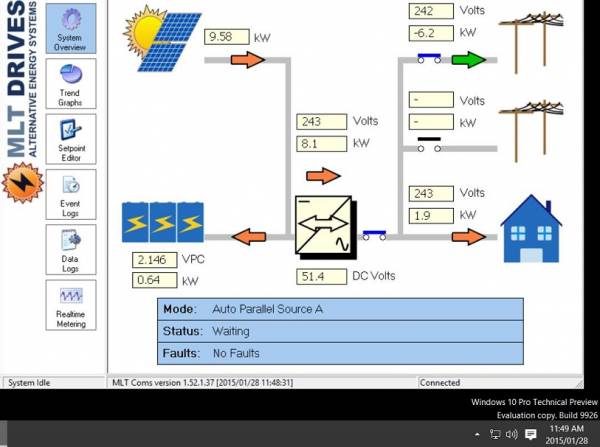Open the Data Logs
Screen dimensions: 600x447
point(71,250)
